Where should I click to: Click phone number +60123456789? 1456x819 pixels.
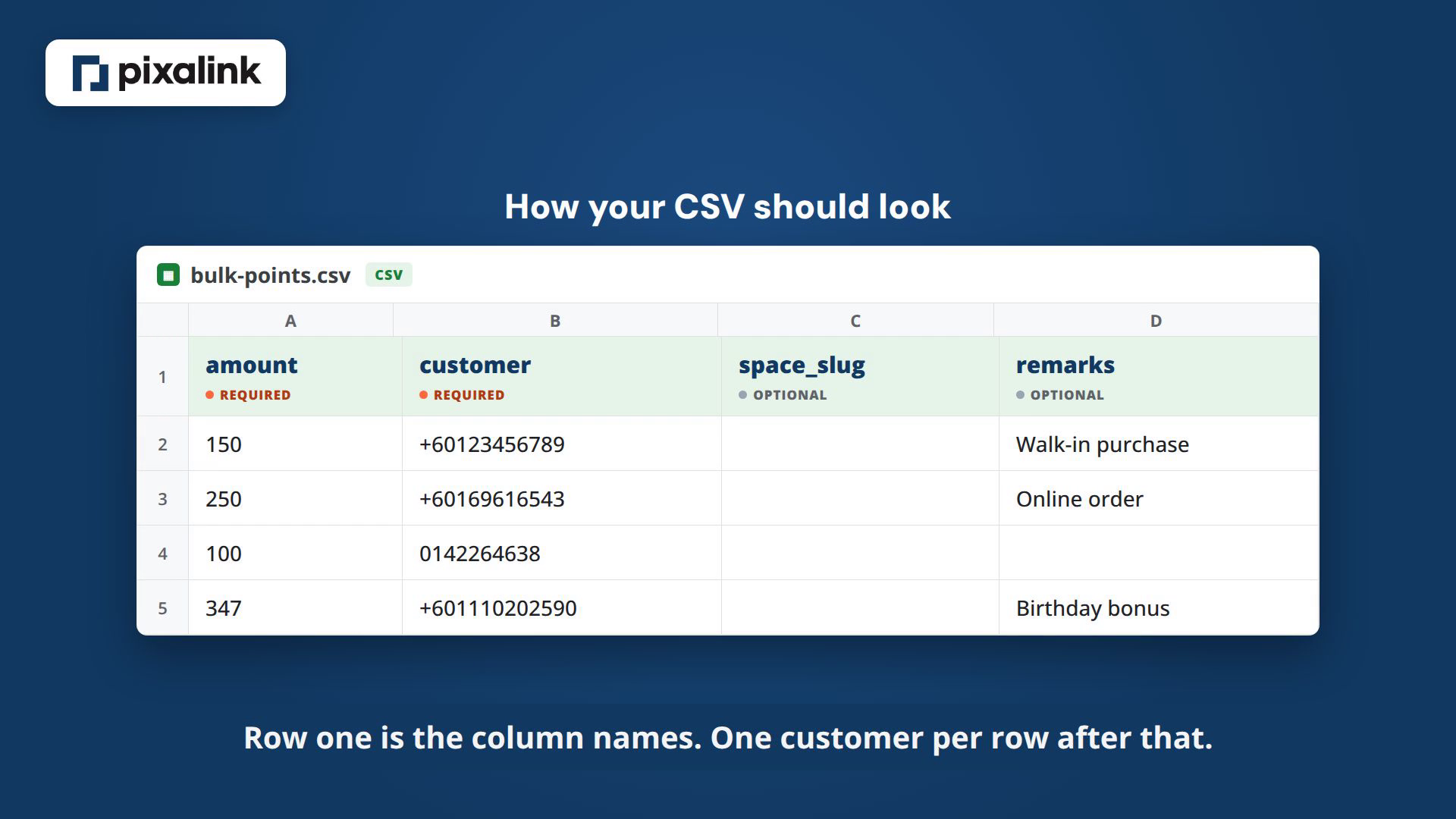tap(492, 444)
